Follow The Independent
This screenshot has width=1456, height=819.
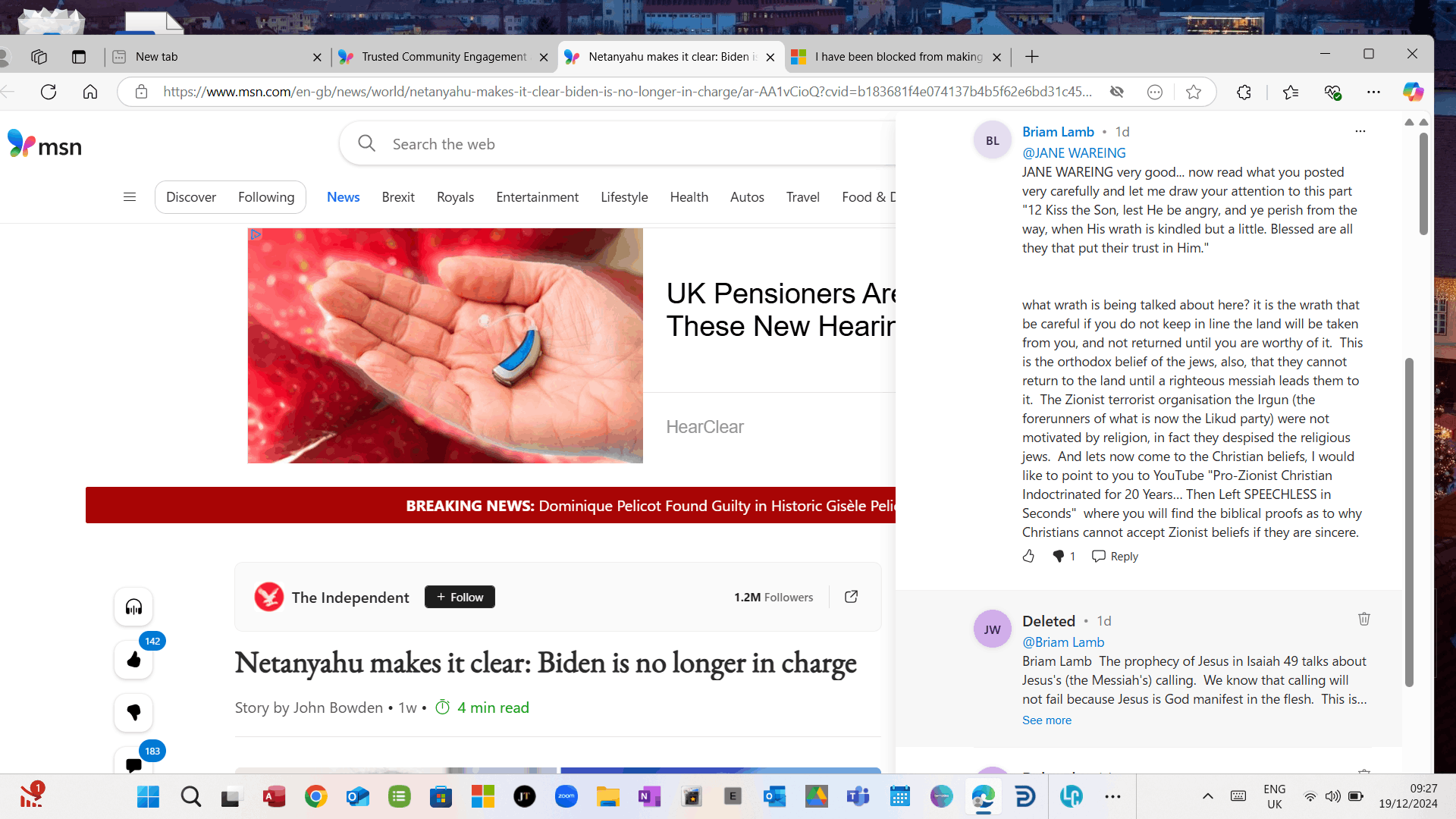pos(460,597)
